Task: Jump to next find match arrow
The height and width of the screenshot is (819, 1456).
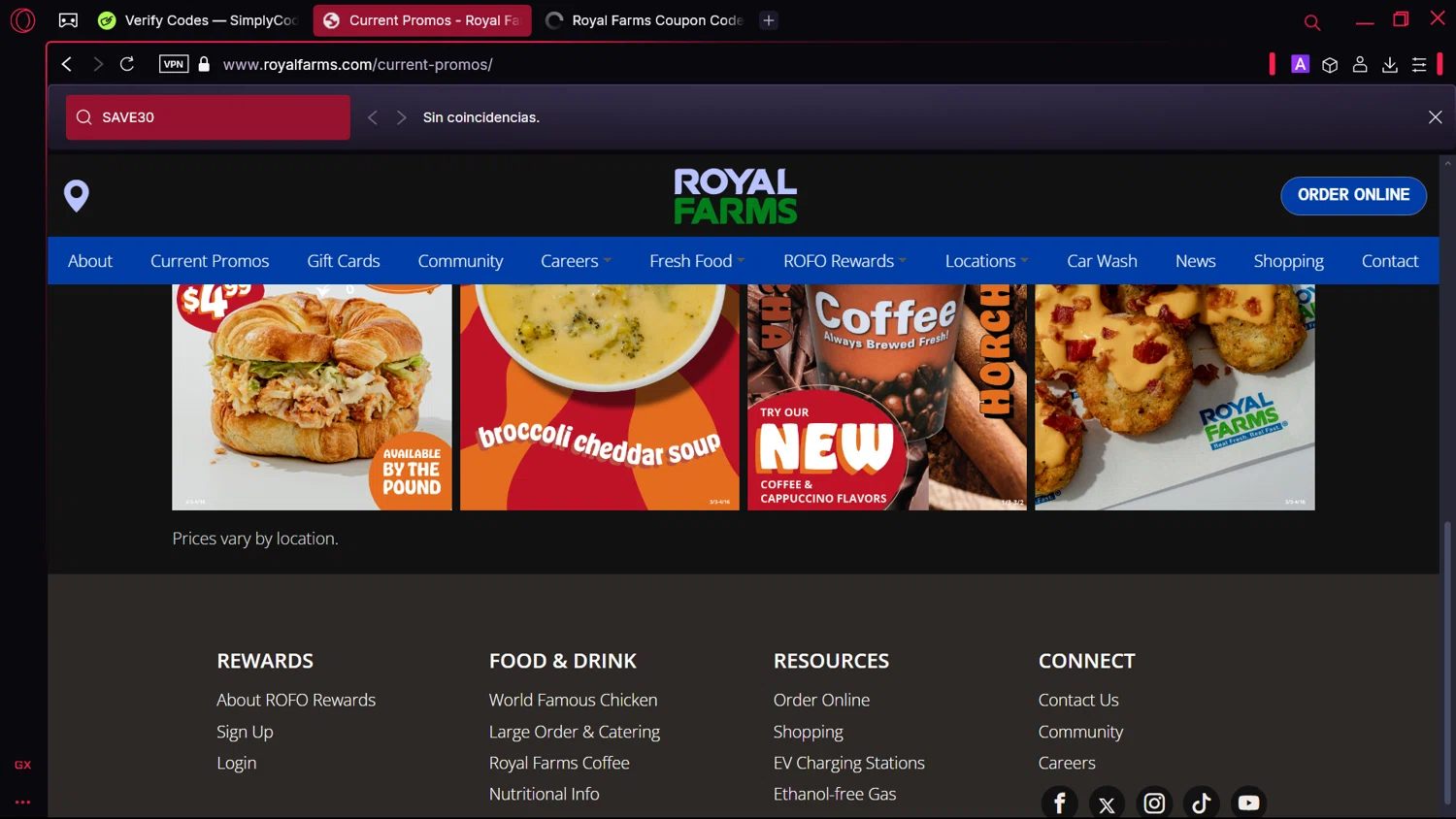Action: tap(401, 117)
